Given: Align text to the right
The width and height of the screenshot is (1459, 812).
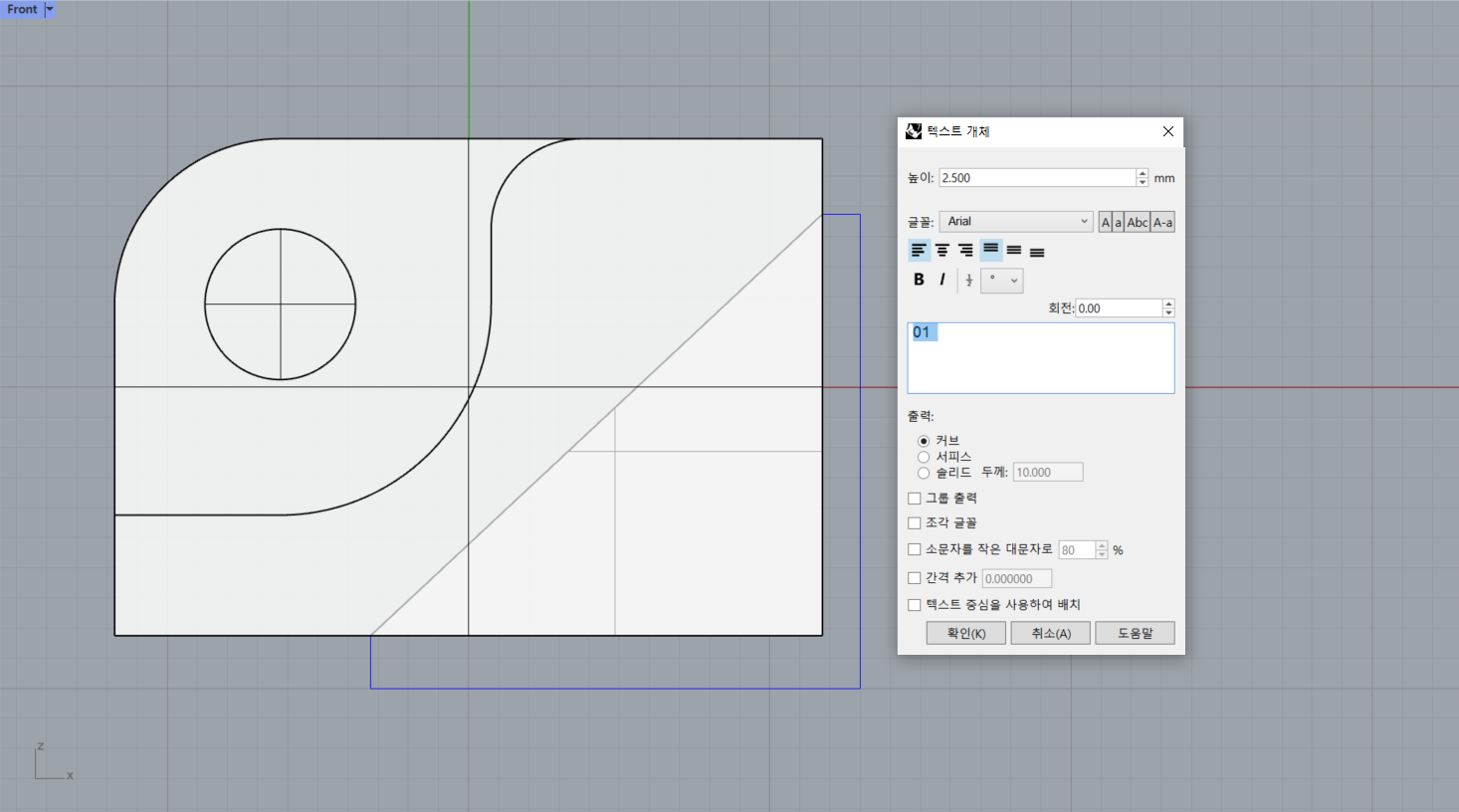Looking at the screenshot, I should pyautogui.click(x=966, y=251).
